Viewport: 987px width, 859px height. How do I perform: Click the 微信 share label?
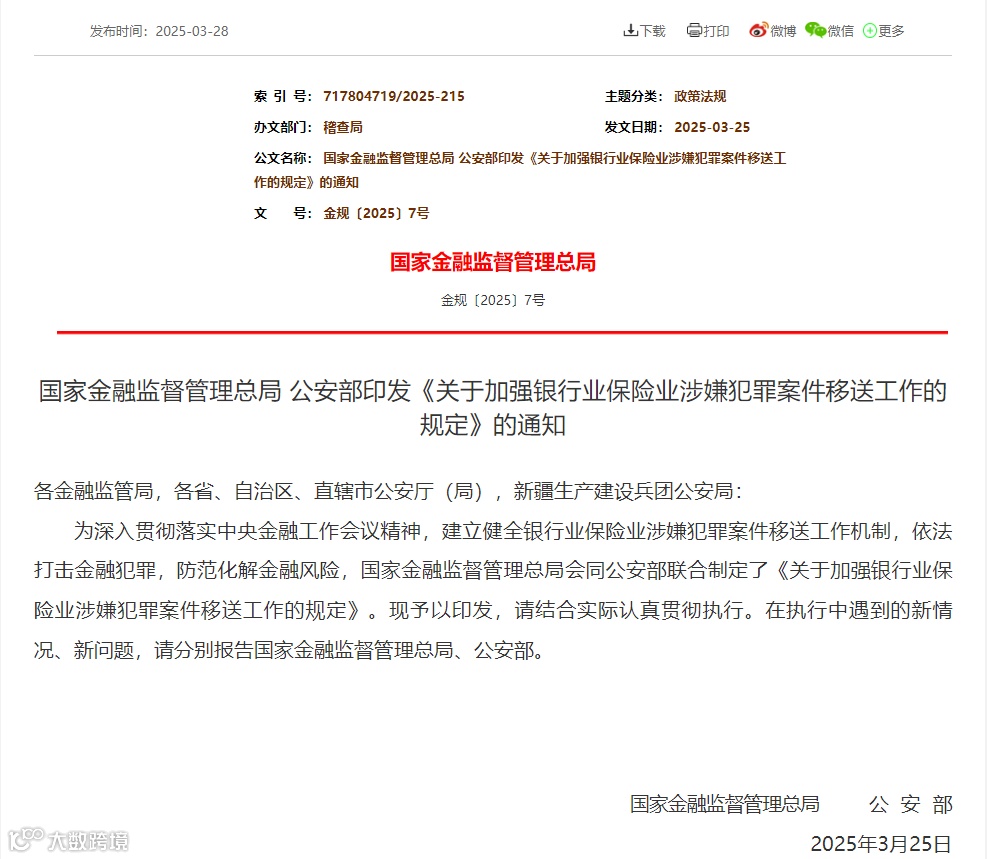(840, 31)
